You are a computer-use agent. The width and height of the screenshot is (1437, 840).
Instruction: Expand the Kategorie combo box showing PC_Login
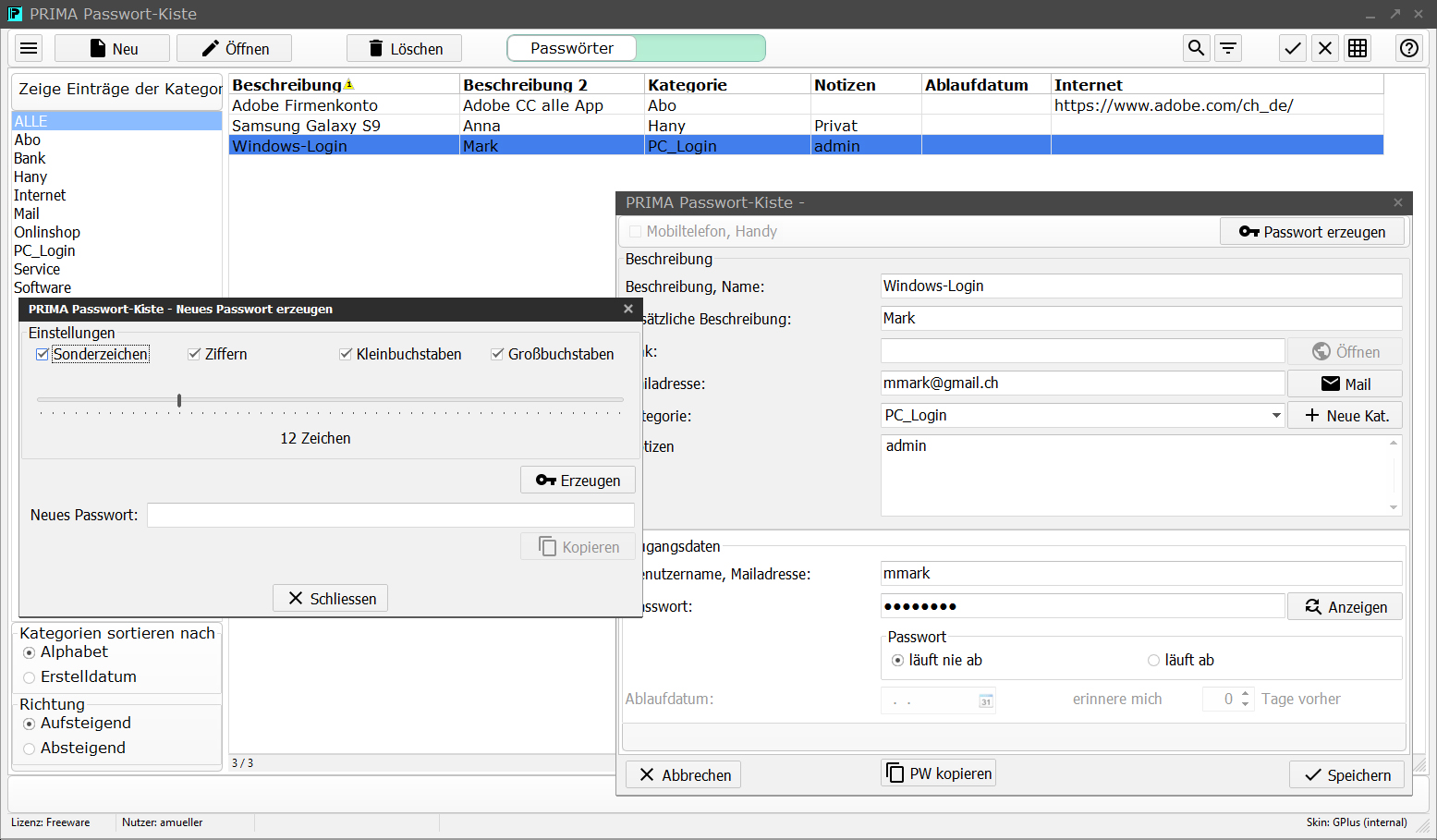point(1276,415)
